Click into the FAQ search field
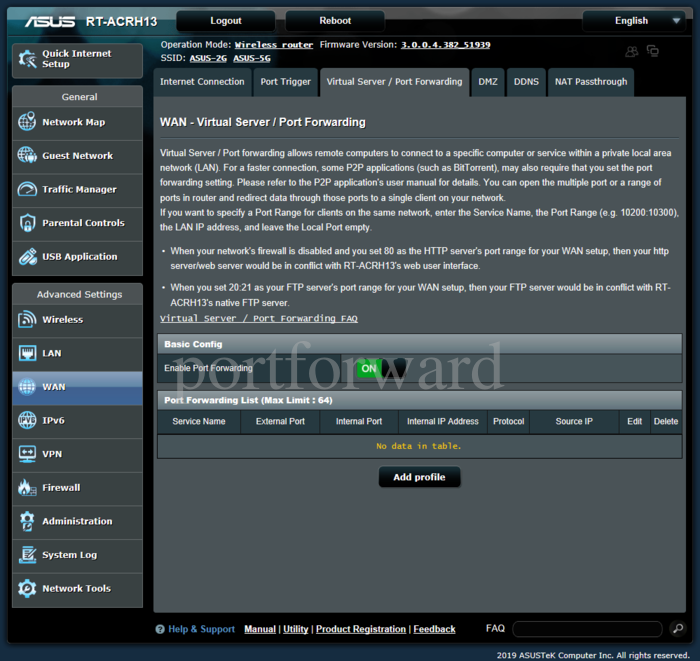700x661 pixels. coord(587,629)
